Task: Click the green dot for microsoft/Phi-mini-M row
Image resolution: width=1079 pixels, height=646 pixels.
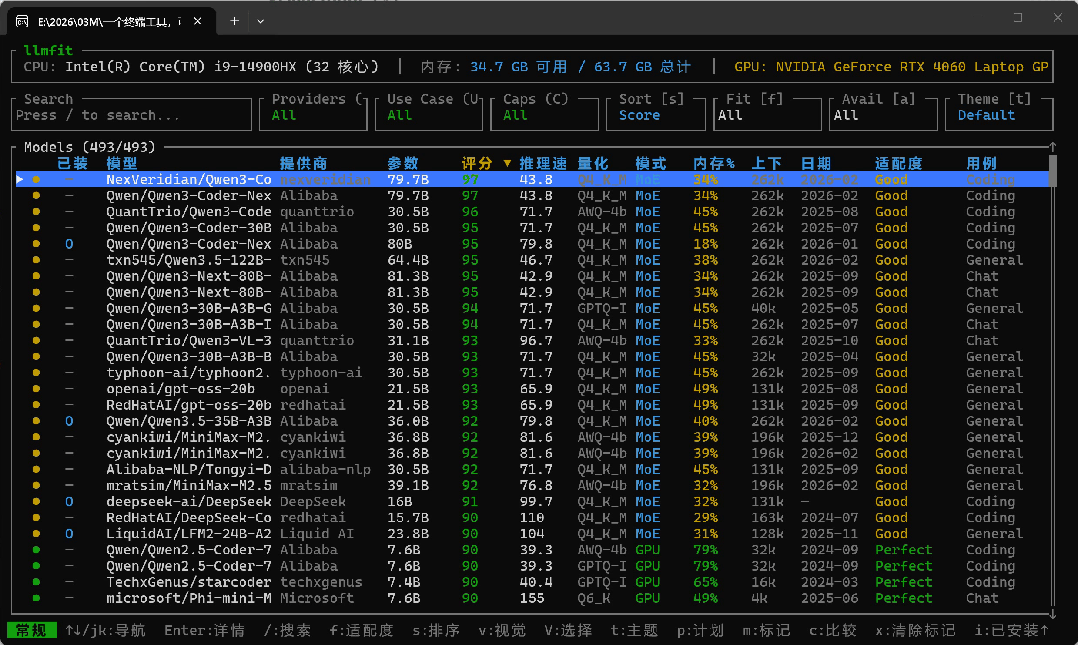Action: 37,598
